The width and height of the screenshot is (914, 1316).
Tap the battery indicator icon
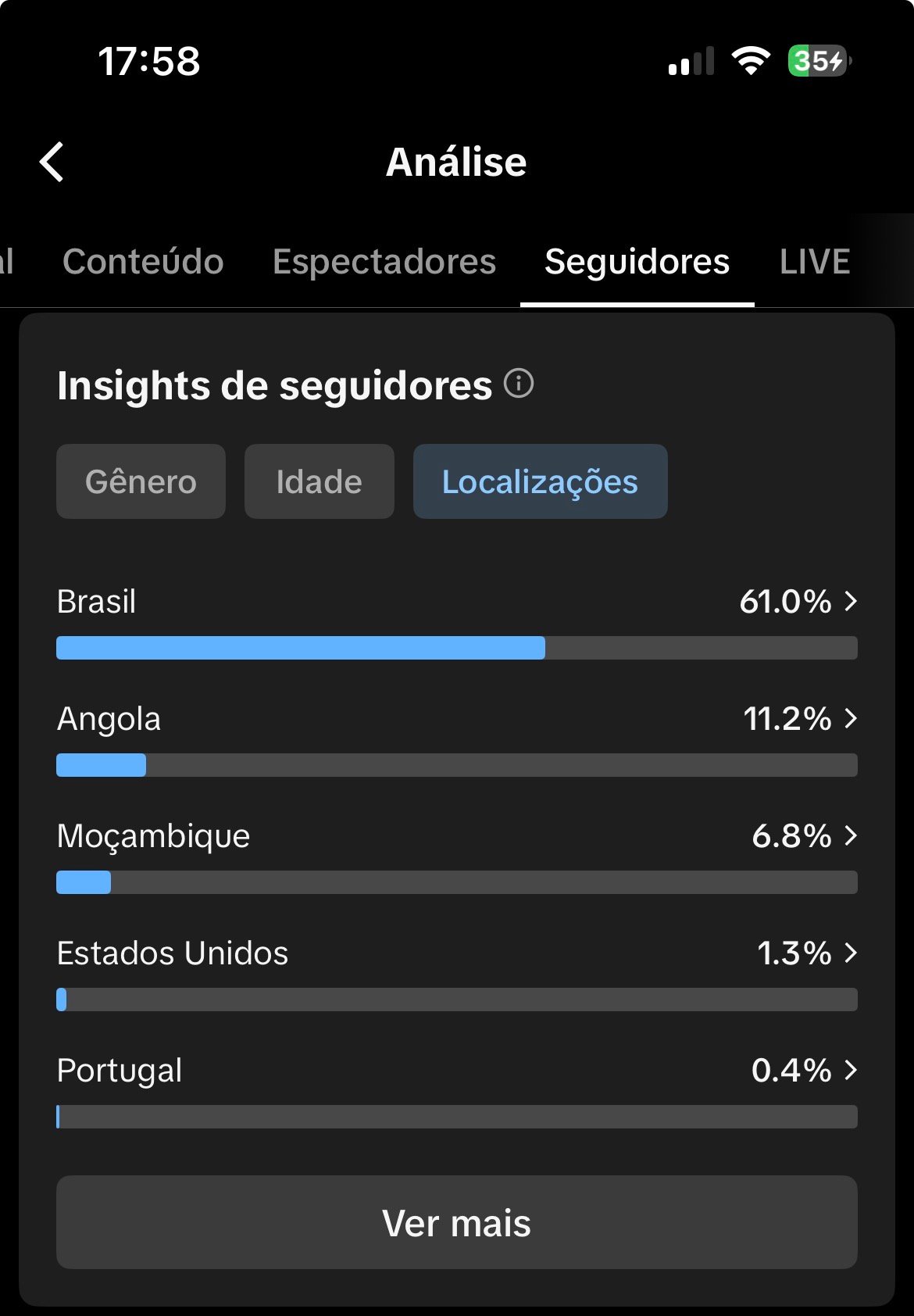[x=819, y=61]
